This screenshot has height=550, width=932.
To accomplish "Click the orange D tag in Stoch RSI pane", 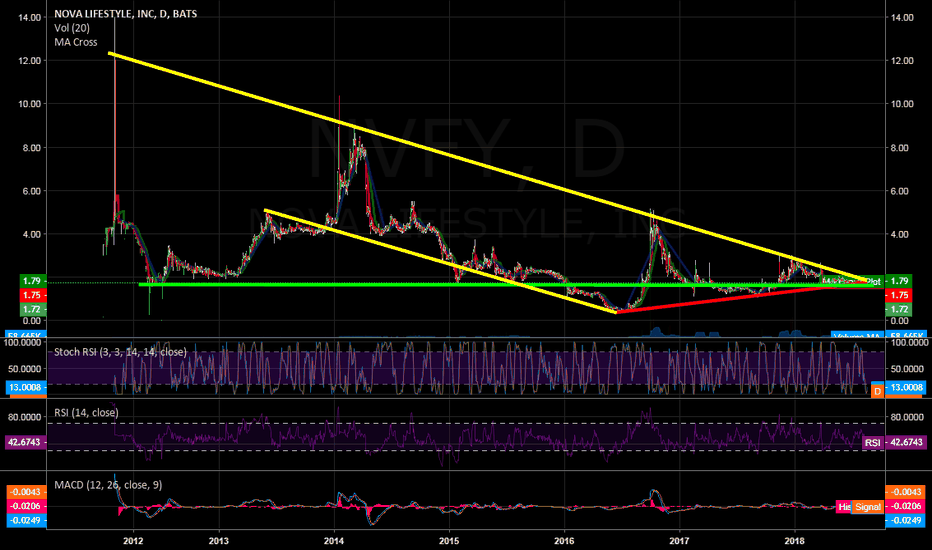I will coord(877,391).
